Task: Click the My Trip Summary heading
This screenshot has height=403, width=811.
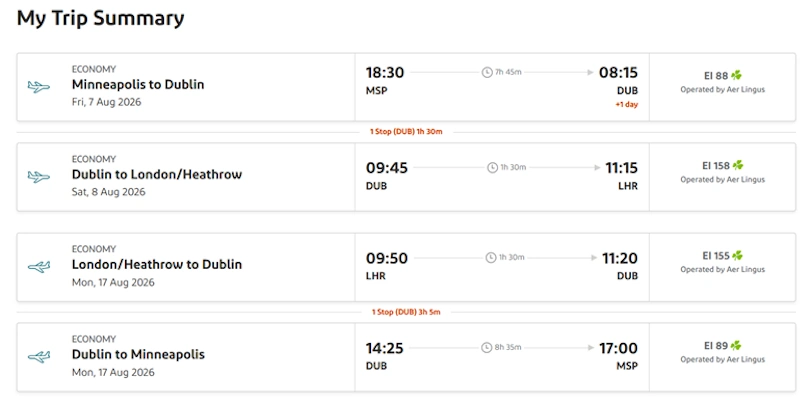Action: click(100, 18)
